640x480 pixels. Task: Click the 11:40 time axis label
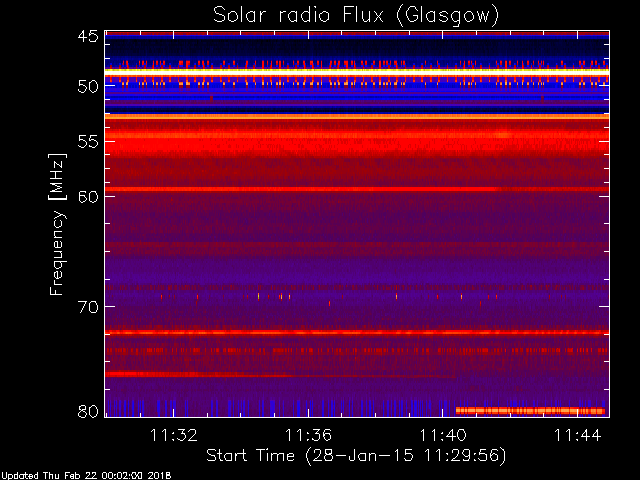pyautogui.click(x=443, y=435)
